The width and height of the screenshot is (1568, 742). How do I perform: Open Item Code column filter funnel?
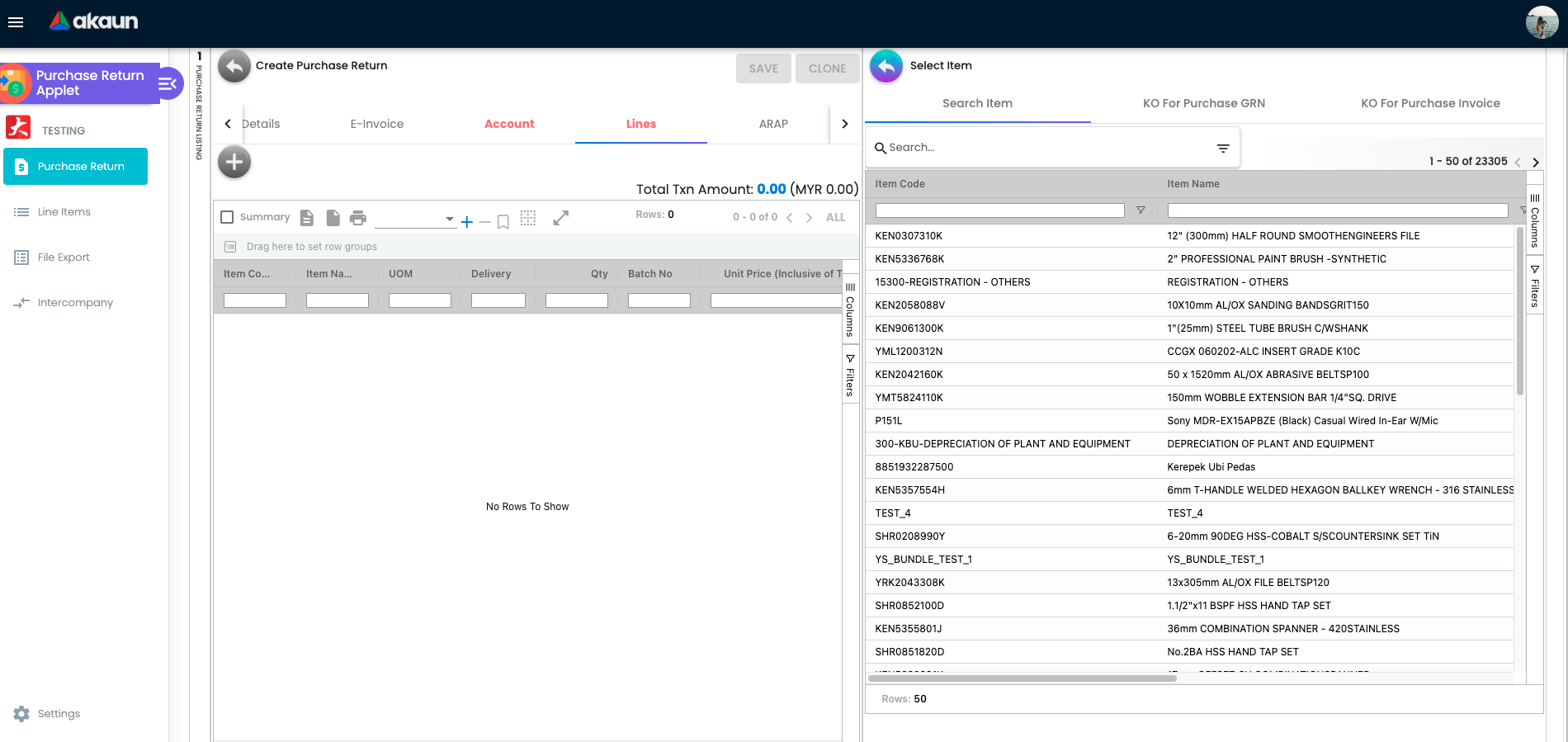pos(1141,210)
